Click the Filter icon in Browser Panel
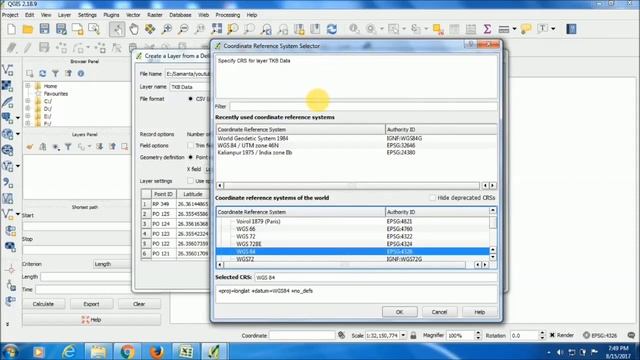This screenshot has width=640, height=360. click(56, 73)
